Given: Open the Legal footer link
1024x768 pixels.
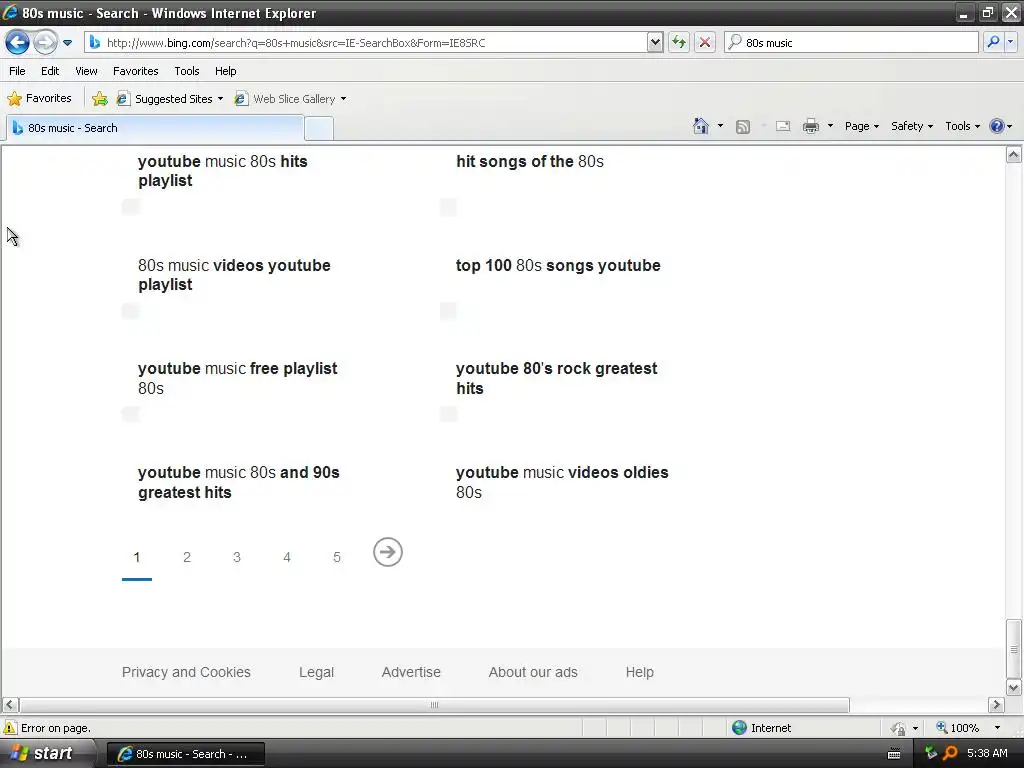Looking at the screenshot, I should [x=317, y=672].
